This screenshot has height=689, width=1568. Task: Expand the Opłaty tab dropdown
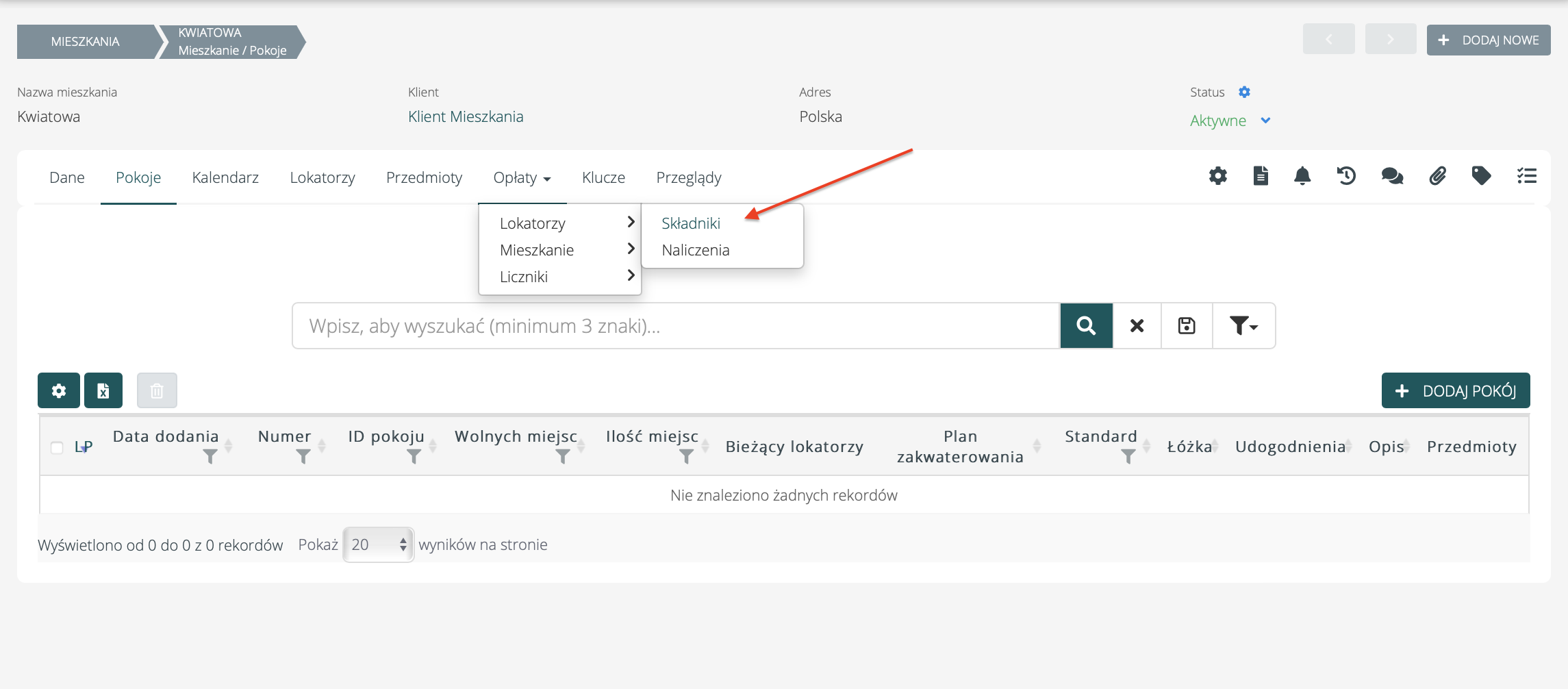pos(522,178)
